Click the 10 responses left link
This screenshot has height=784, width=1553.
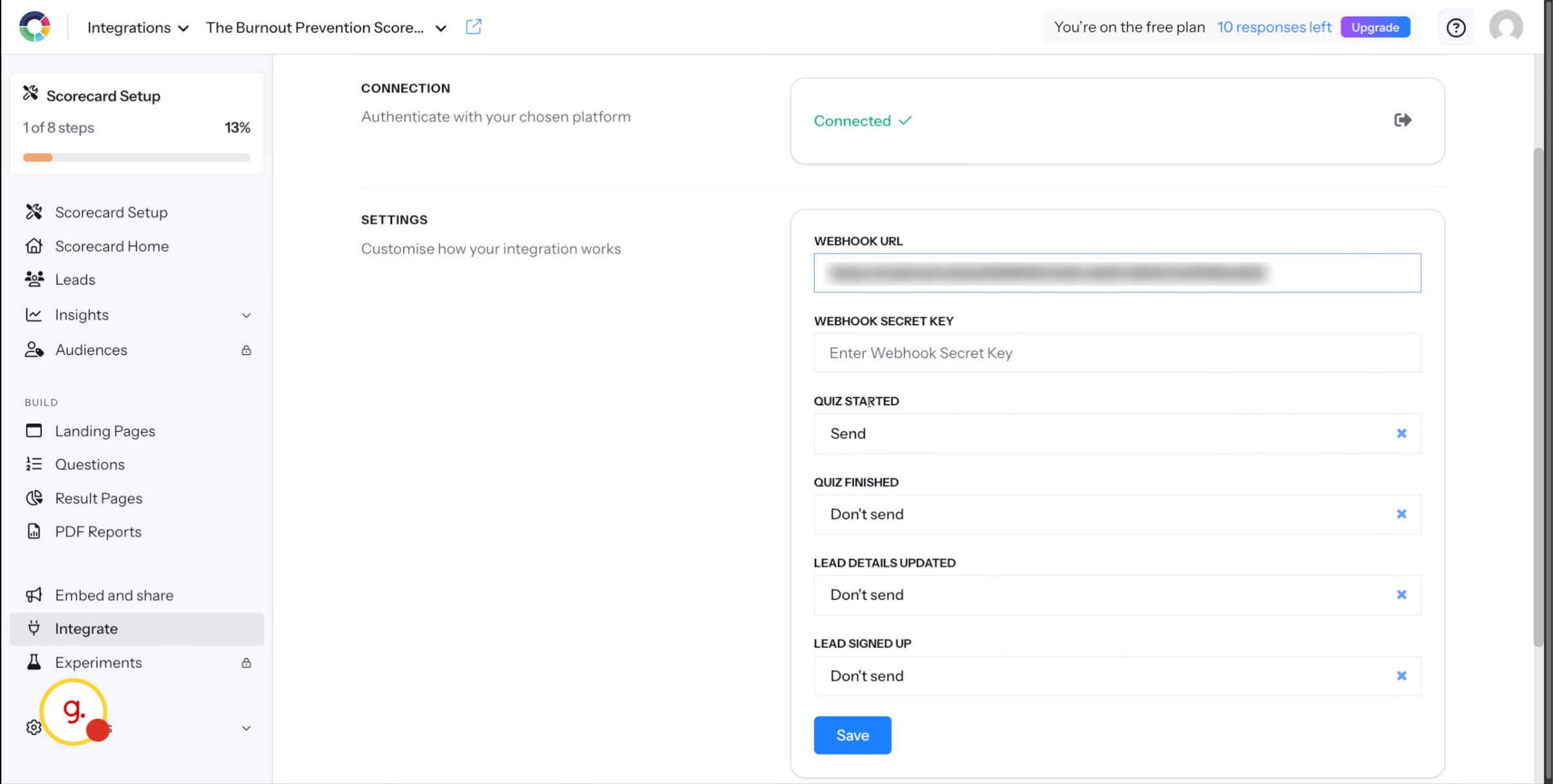pyautogui.click(x=1274, y=27)
